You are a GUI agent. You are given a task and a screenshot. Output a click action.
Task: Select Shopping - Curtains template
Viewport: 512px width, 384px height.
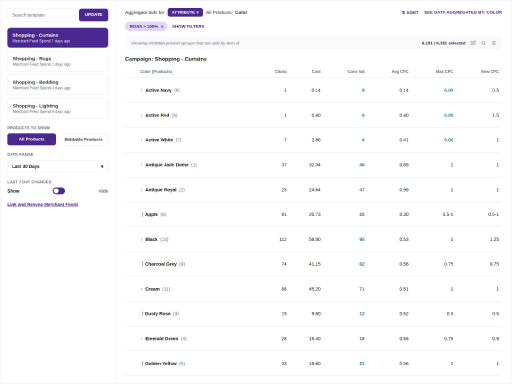[x=58, y=38]
